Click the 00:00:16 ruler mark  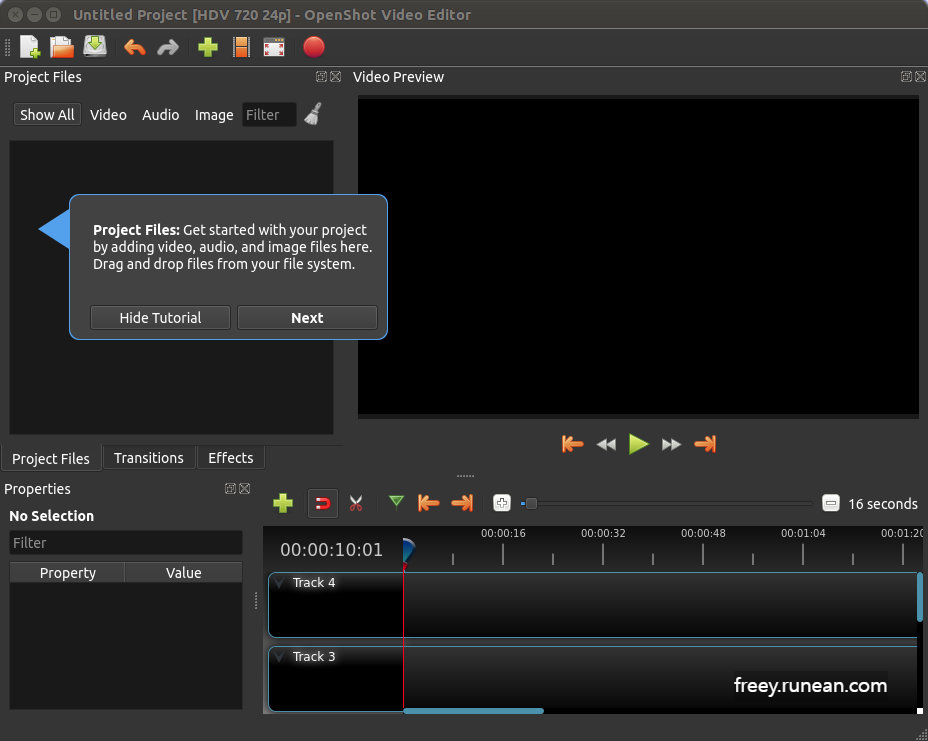pos(503,533)
